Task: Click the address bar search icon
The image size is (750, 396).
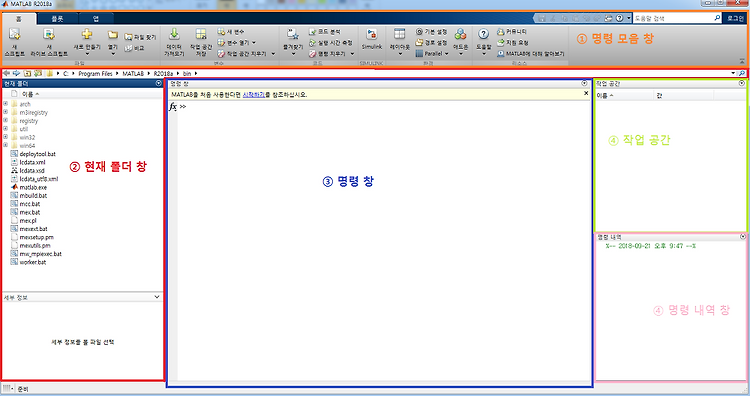Action: [741, 73]
